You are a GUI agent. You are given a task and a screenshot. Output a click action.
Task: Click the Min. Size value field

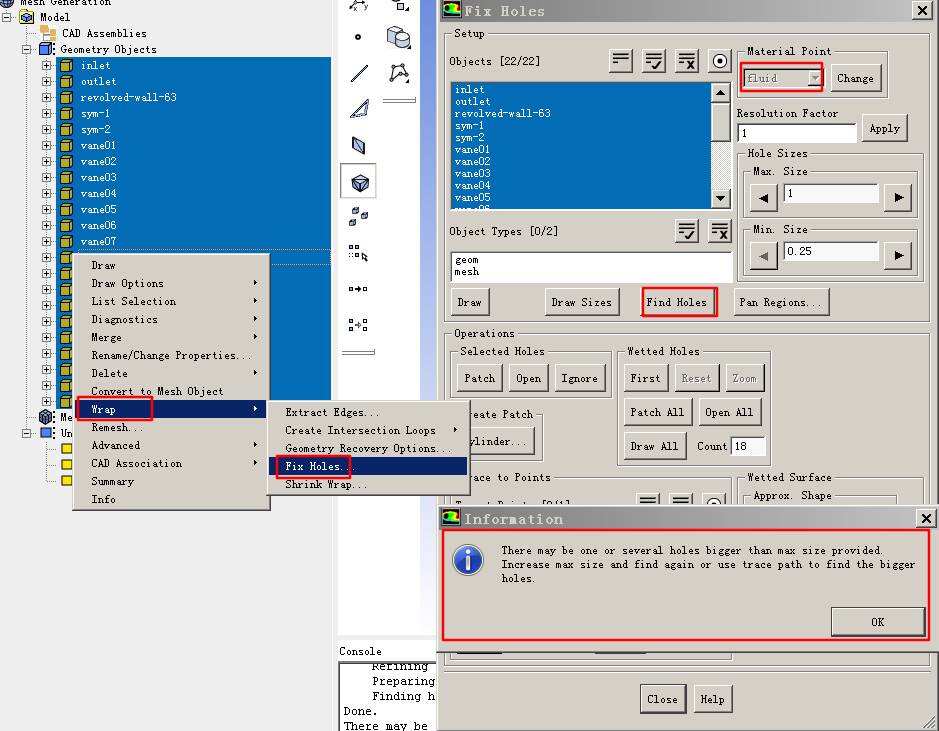(x=831, y=251)
